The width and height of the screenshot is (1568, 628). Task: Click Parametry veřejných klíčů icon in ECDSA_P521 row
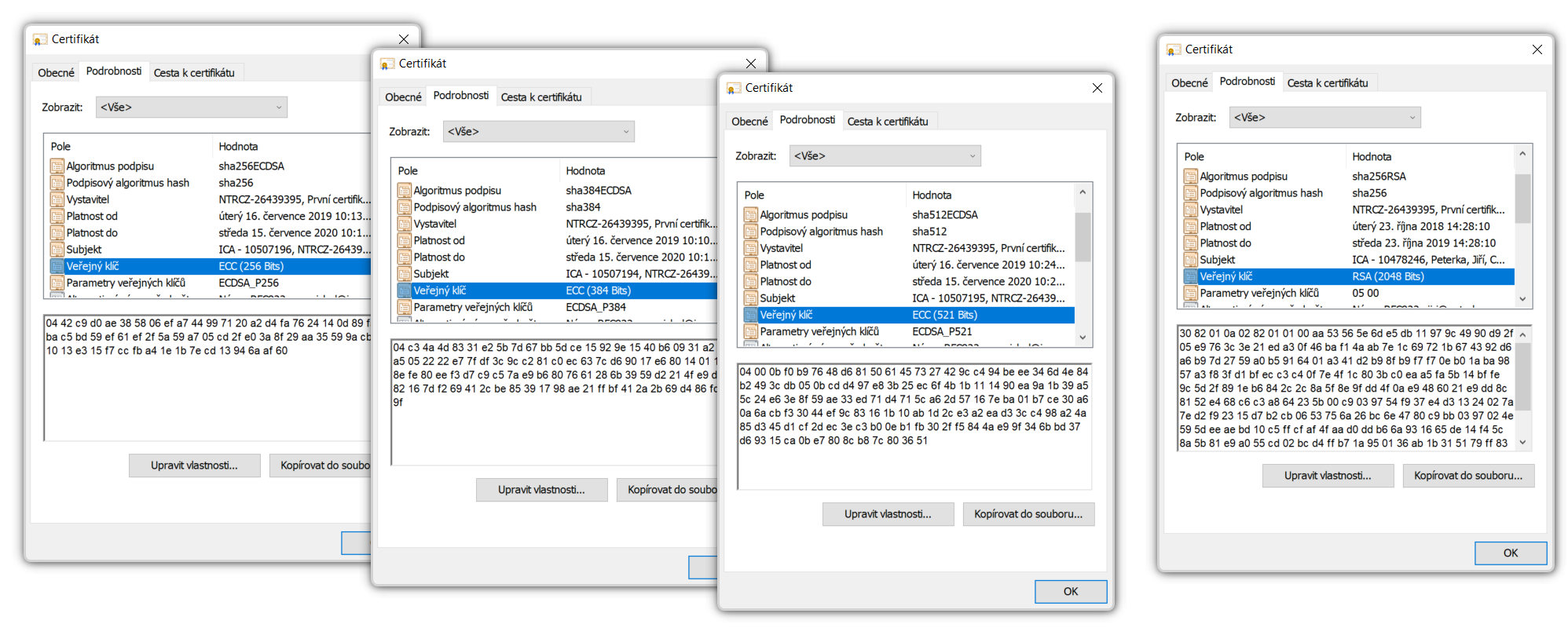coord(750,331)
